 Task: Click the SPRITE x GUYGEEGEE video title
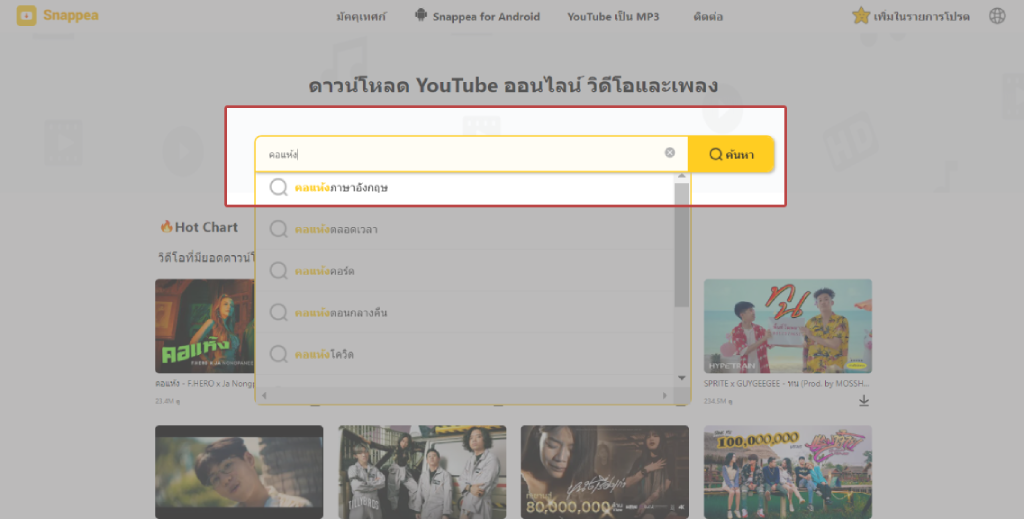pyautogui.click(x=787, y=384)
